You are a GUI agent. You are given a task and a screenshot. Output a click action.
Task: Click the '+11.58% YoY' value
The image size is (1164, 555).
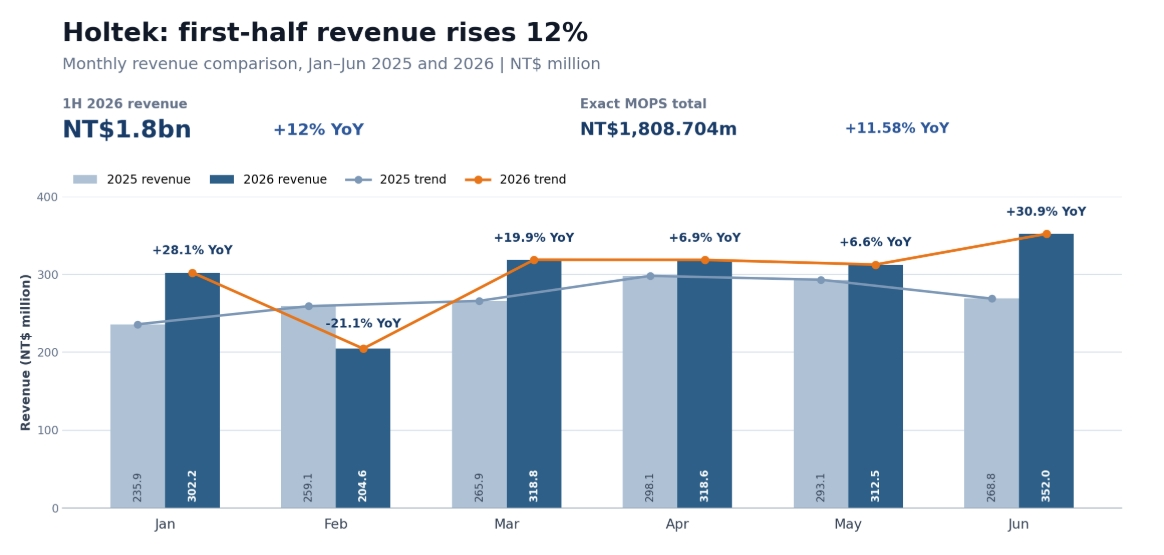(x=897, y=128)
